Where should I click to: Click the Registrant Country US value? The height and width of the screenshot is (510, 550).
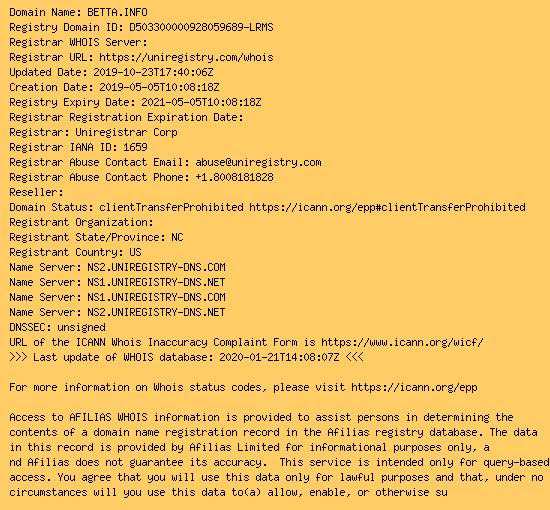point(135,253)
